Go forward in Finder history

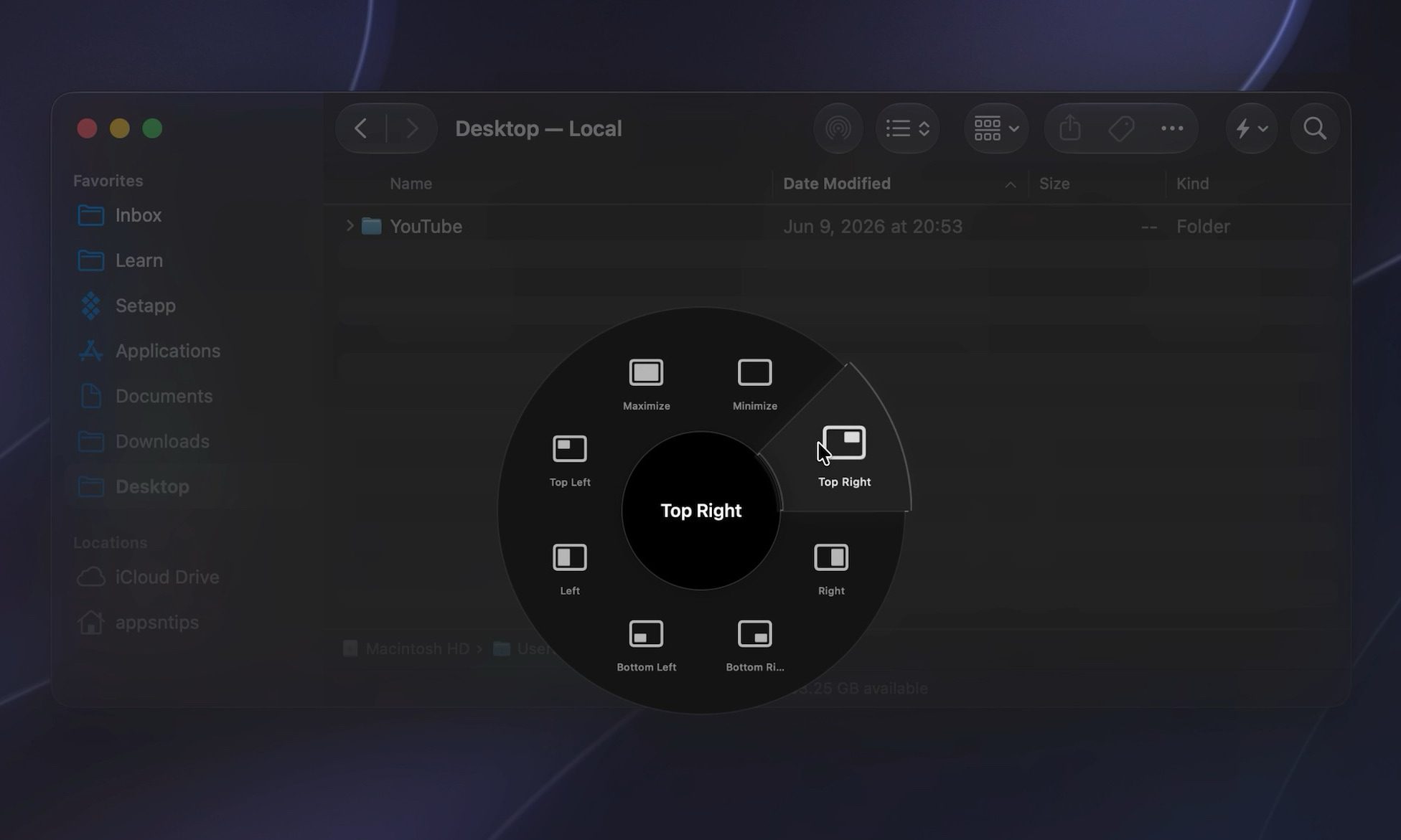click(x=411, y=128)
